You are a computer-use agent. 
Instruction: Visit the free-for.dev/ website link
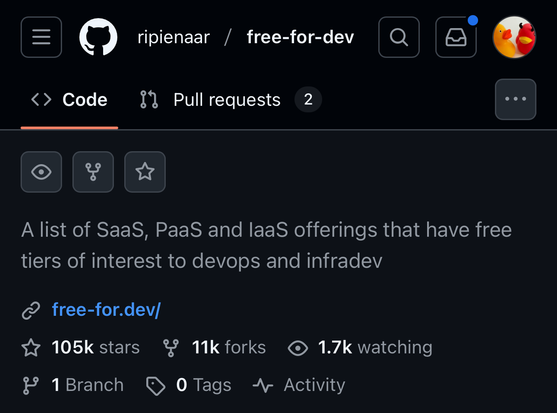click(x=106, y=310)
